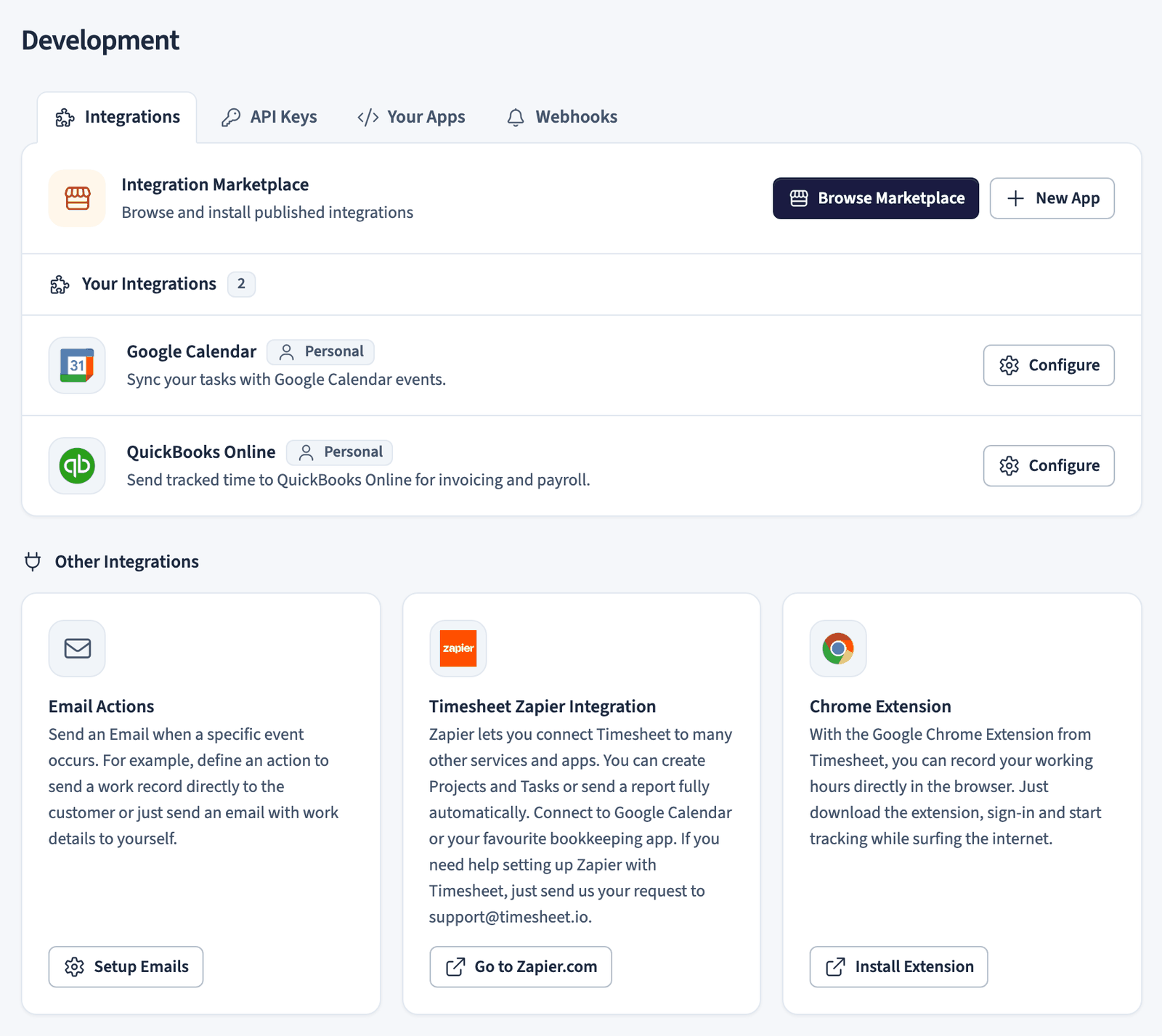1162x1036 pixels.
Task: Click "Browse and install published integrations" text
Action: pos(267,213)
